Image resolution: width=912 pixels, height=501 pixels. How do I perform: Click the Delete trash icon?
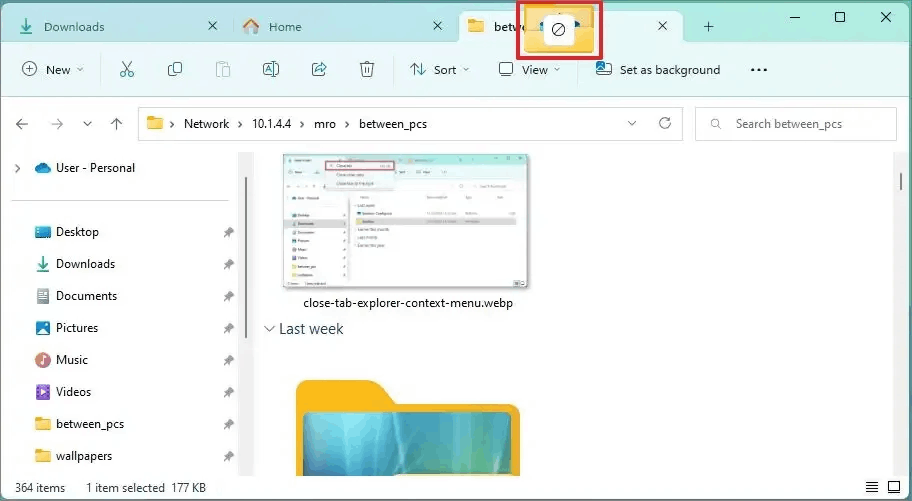point(366,70)
